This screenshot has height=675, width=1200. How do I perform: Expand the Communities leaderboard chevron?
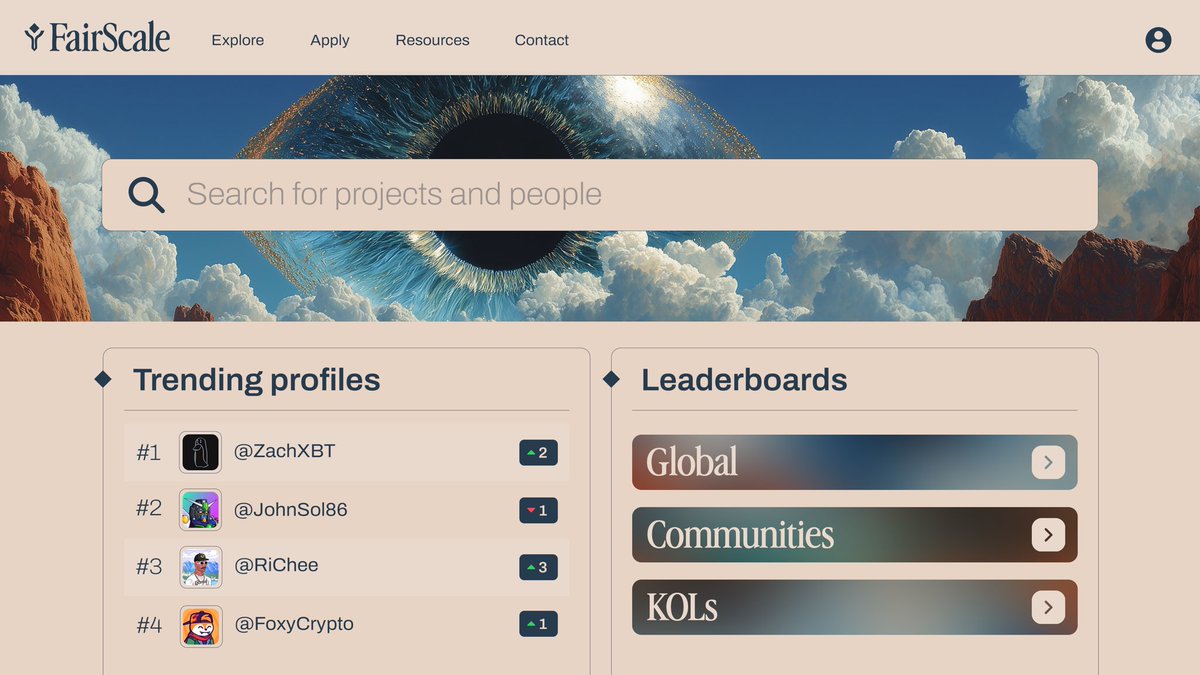[x=1048, y=535]
